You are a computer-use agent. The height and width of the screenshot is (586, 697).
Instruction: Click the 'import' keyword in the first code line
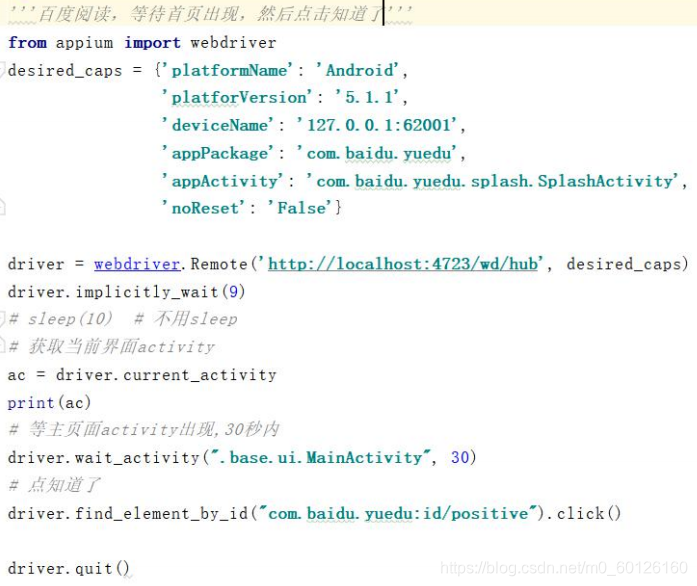pyautogui.click(x=152, y=43)
